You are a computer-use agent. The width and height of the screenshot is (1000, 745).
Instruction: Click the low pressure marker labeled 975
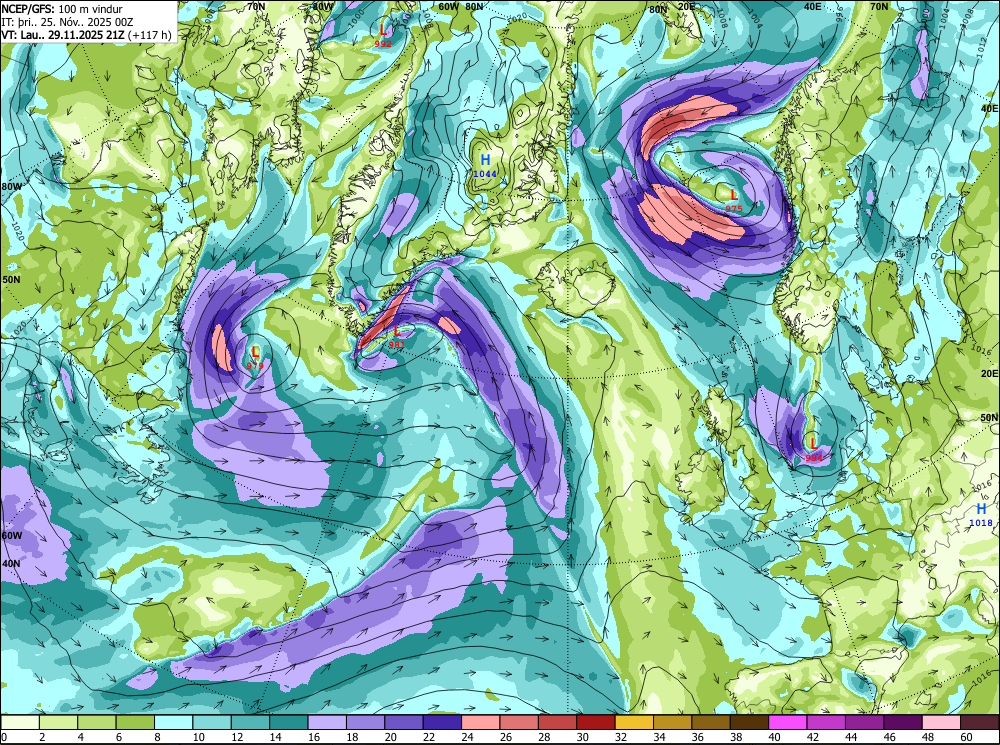pyautogui.click(x=733, y=200)
